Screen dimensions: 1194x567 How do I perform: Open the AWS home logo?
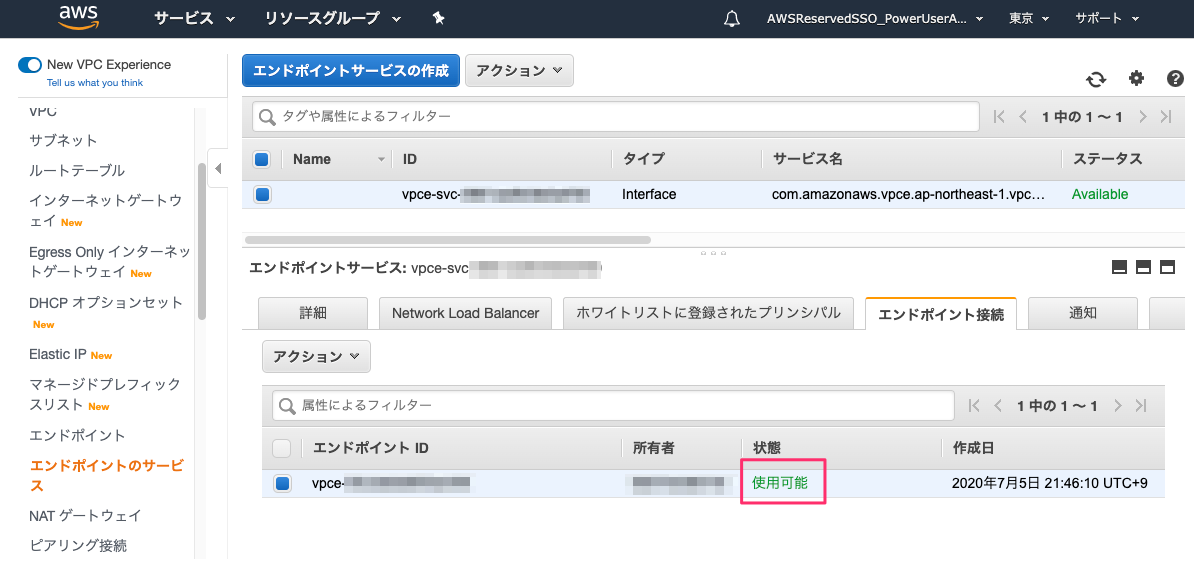[80, 17]
